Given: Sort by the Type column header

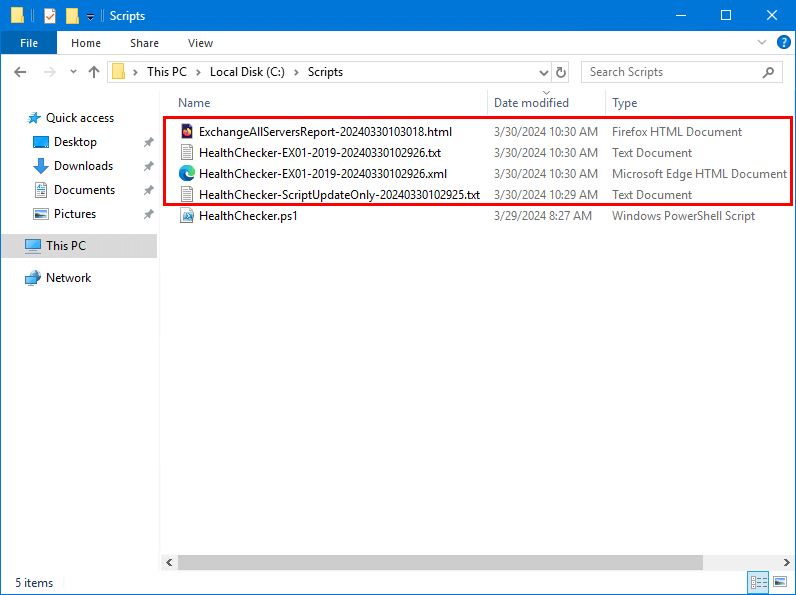Looking at the screenshot, I should coord(624,103).
